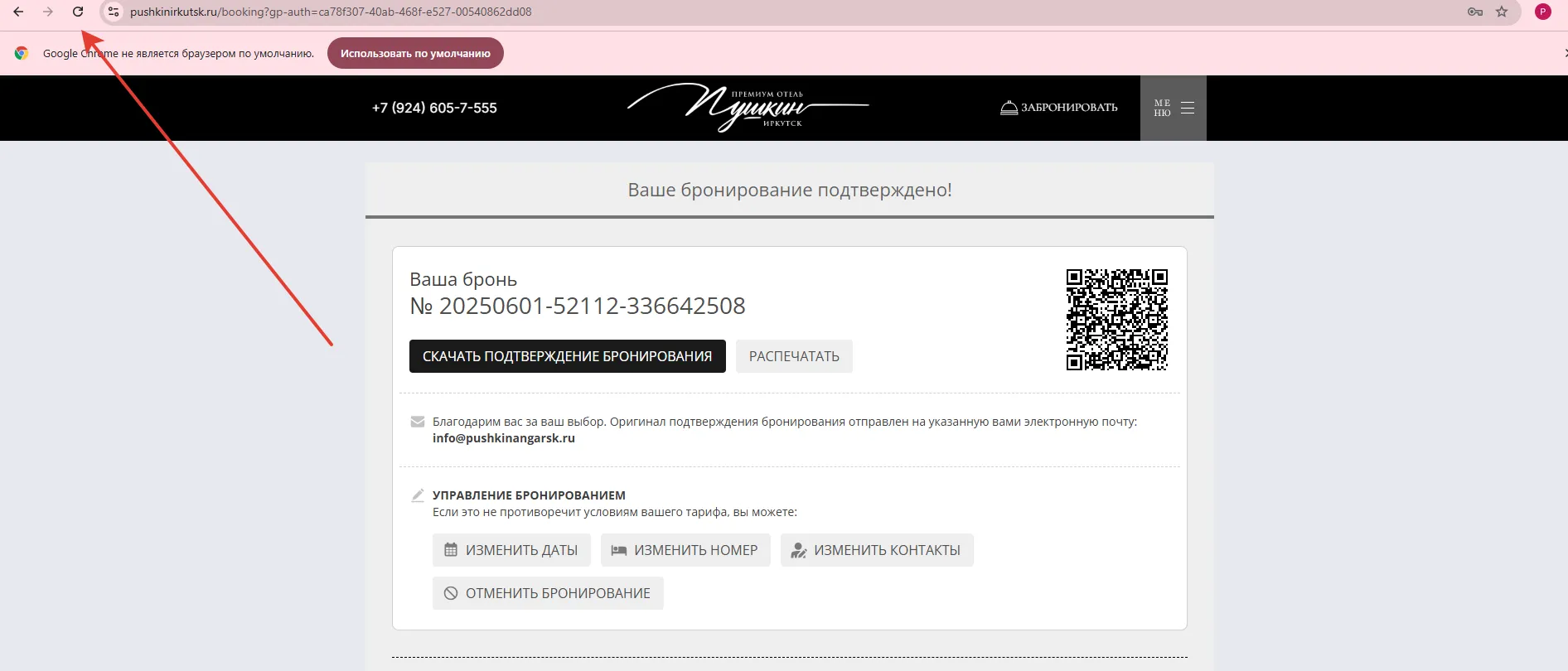This screenshot has width=1568, height=671.
Task: Click the pencil icon beside УПРАВЛЕНИЕ БРОНИРОВАНИЕМ
Action: tap(418, 495)
